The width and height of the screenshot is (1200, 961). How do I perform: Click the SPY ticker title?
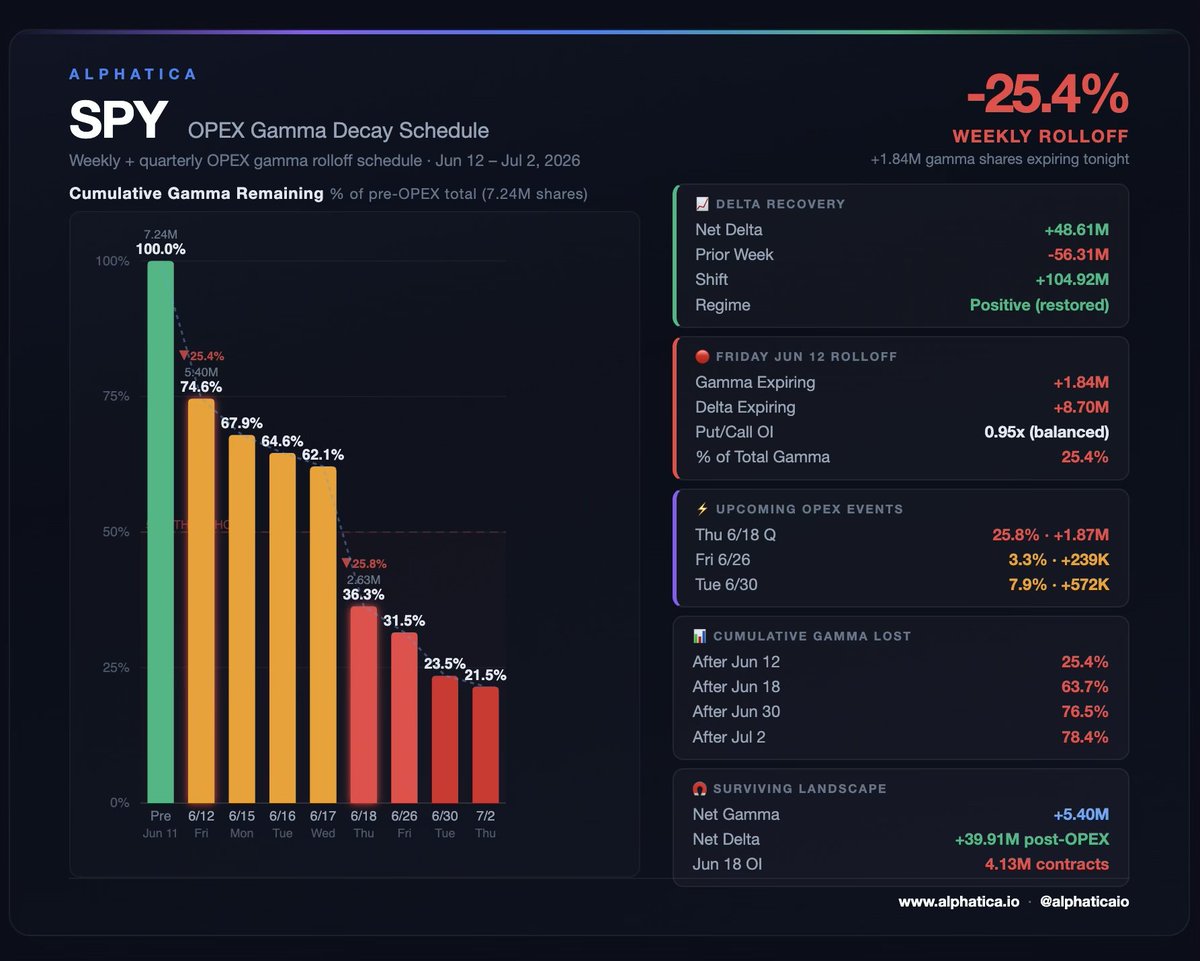[x=118, y=121]
